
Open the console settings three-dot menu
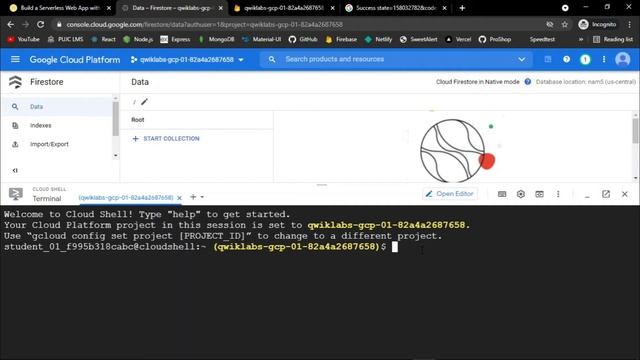(604, 60)
